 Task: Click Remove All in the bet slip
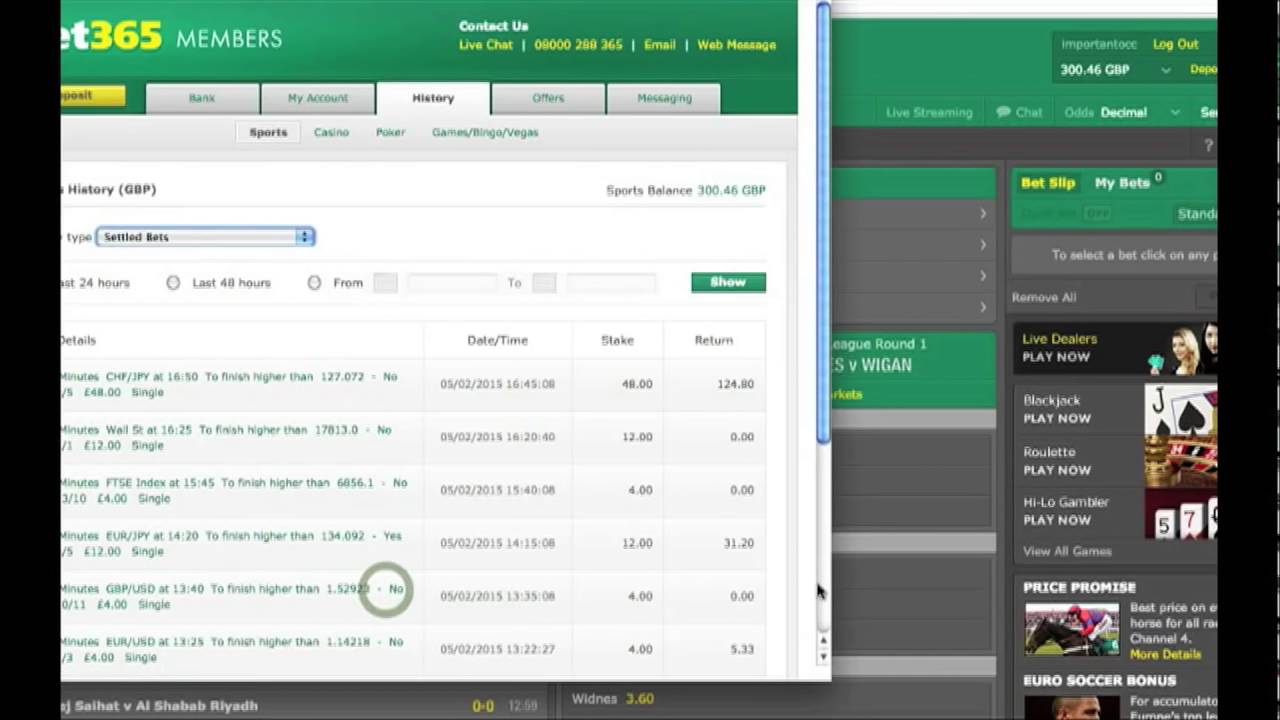click(x=1043, y=297)
